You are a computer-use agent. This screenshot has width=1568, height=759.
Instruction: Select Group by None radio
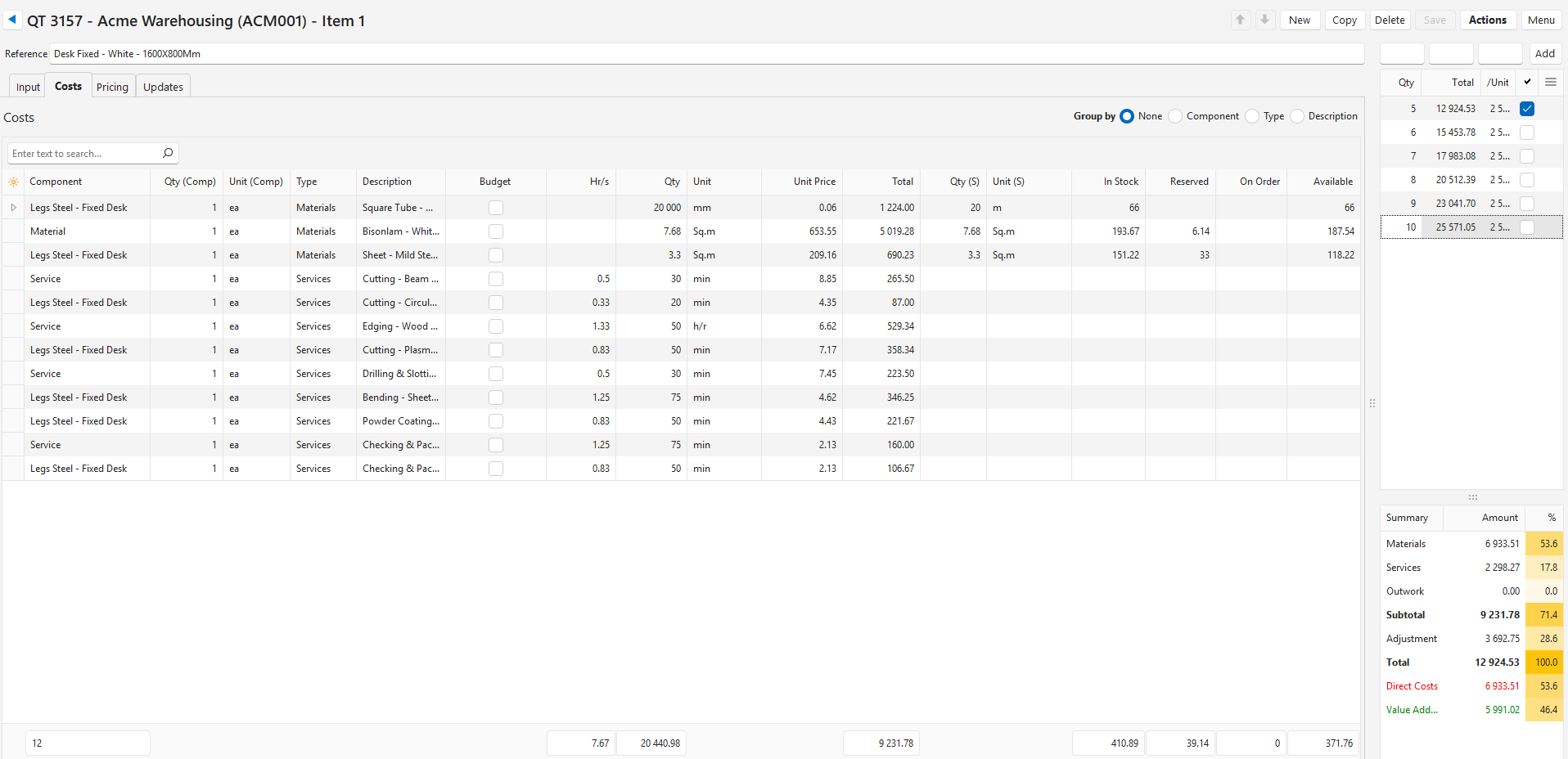[x=1127, y=116]
